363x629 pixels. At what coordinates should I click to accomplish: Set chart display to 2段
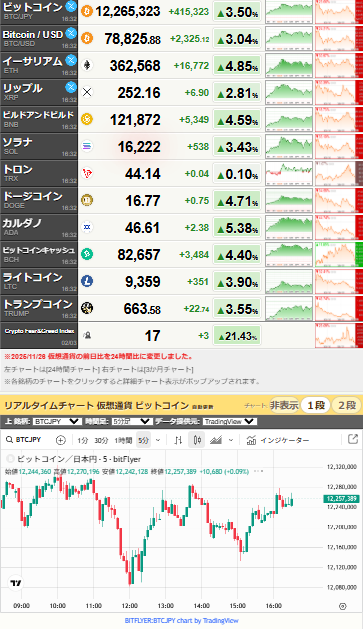coord(347,405)
